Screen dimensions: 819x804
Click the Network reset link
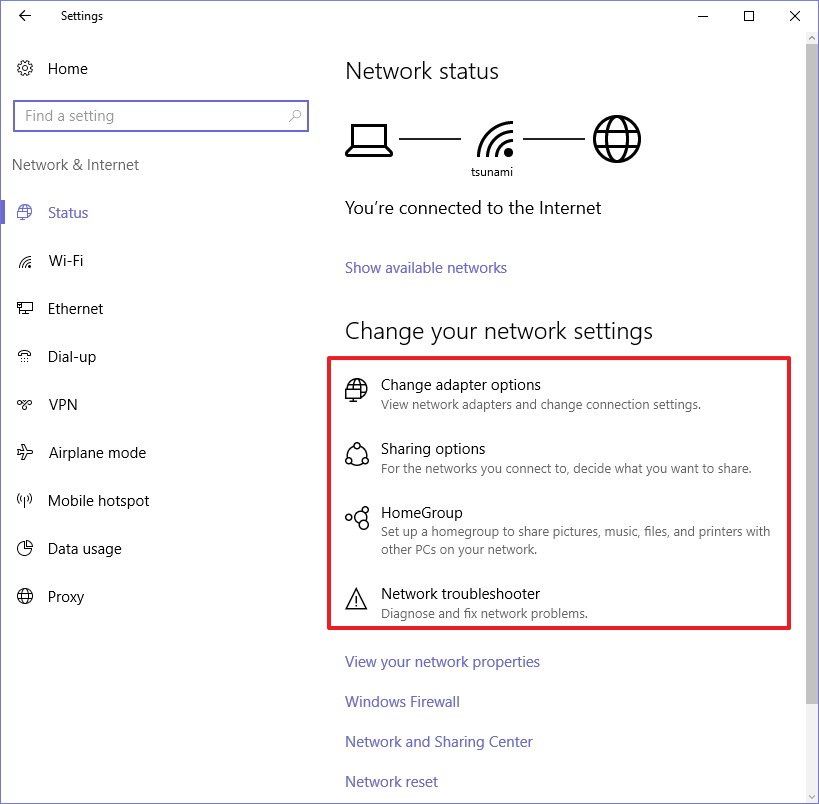click(391, 782)
